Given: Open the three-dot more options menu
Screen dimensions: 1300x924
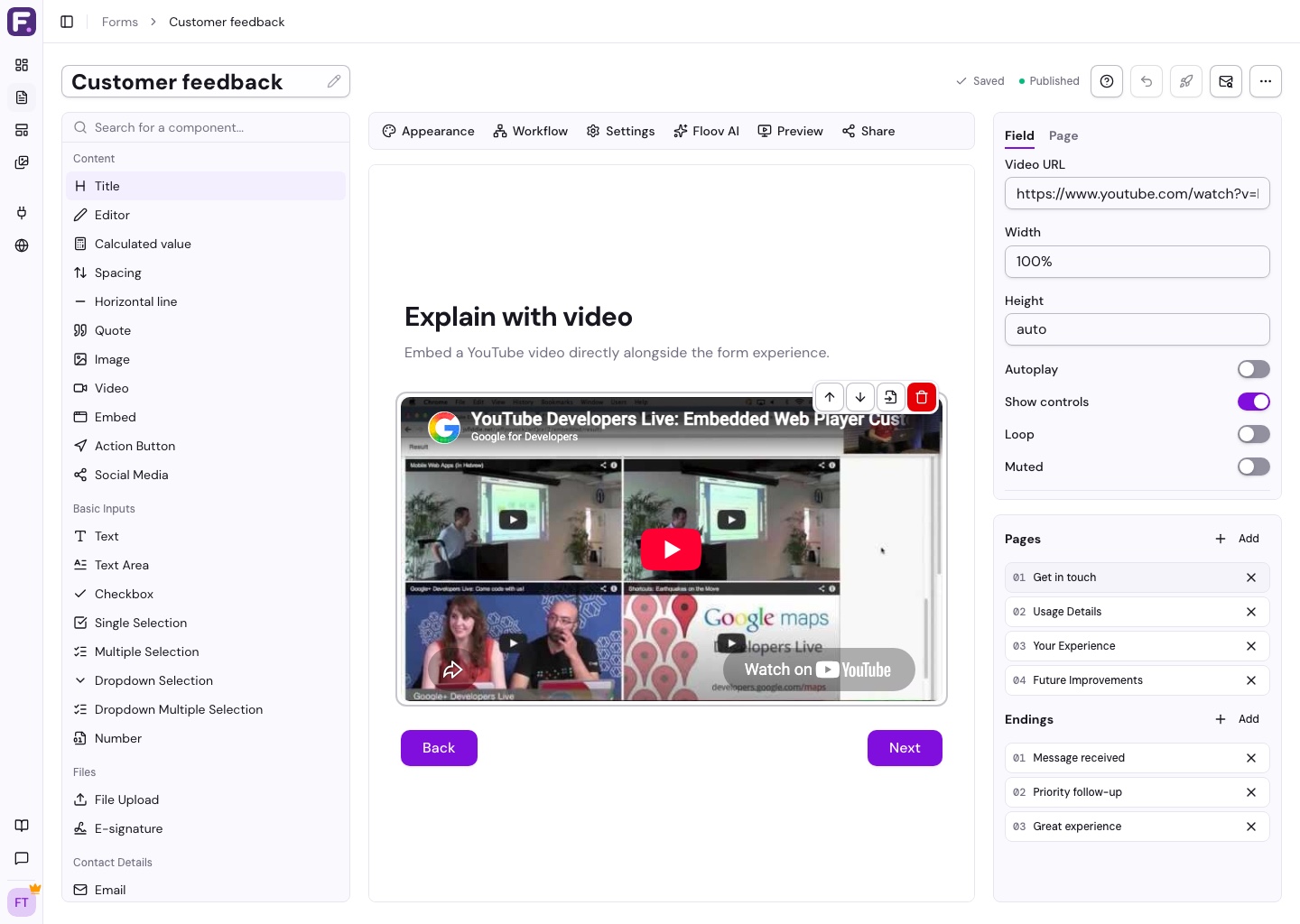Looking at the screenshot, I should click(1266, 81).
